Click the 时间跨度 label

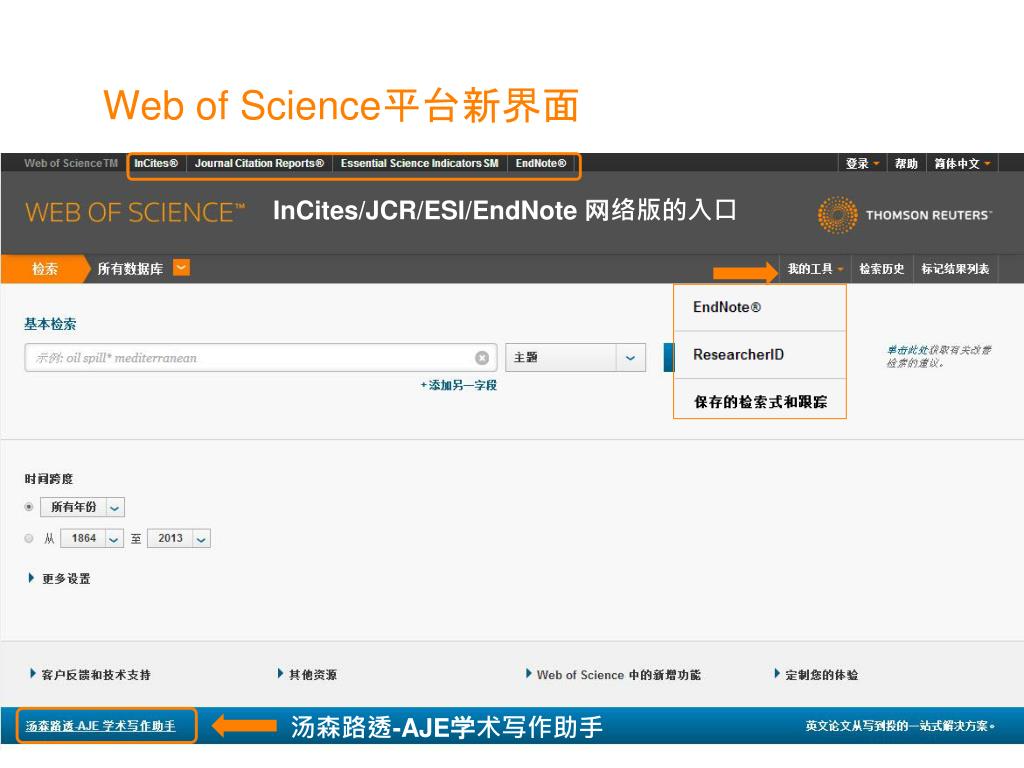[x=49, y=479]
